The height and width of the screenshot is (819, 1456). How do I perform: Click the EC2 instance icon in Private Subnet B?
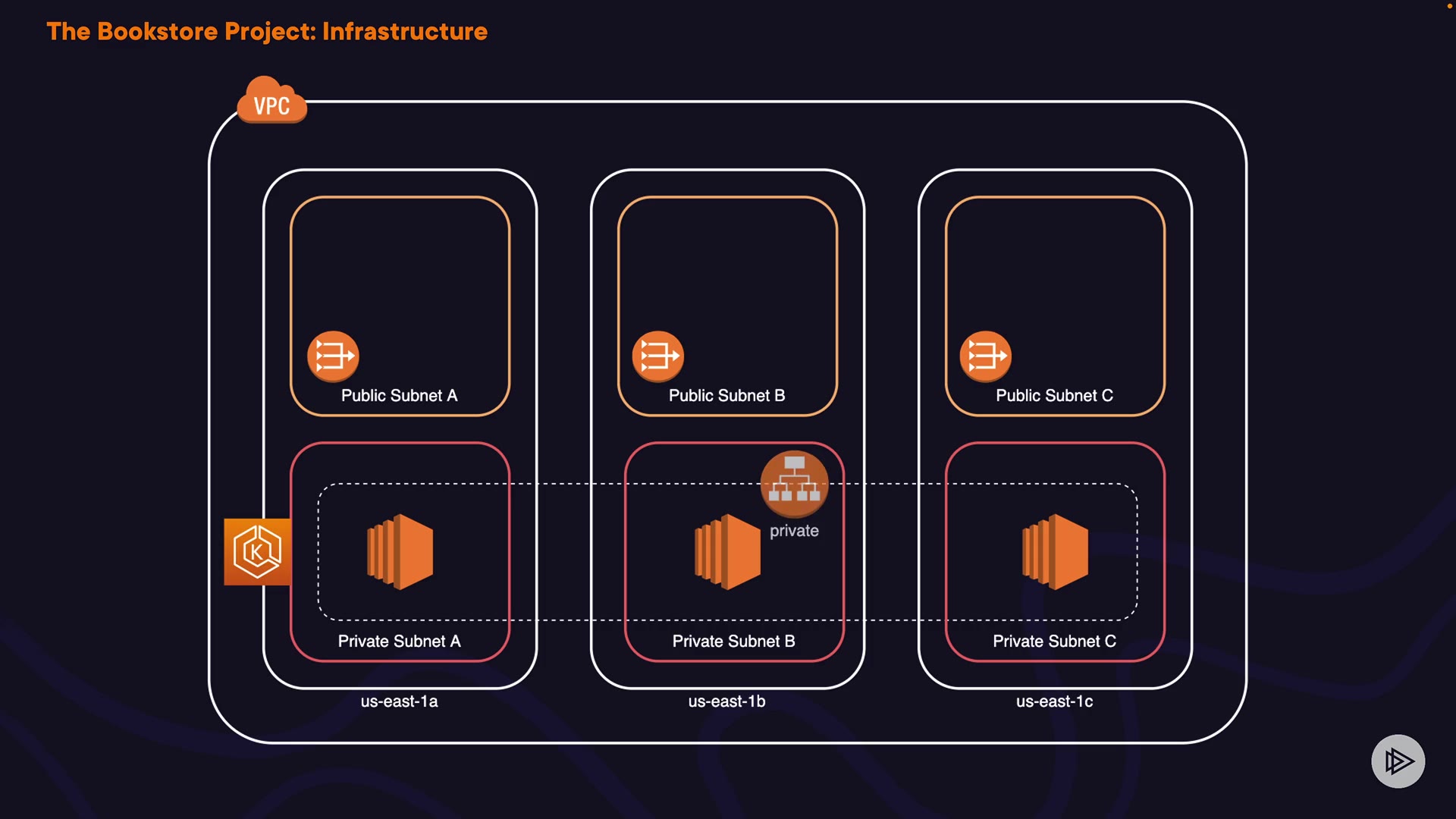coord(727,551)
